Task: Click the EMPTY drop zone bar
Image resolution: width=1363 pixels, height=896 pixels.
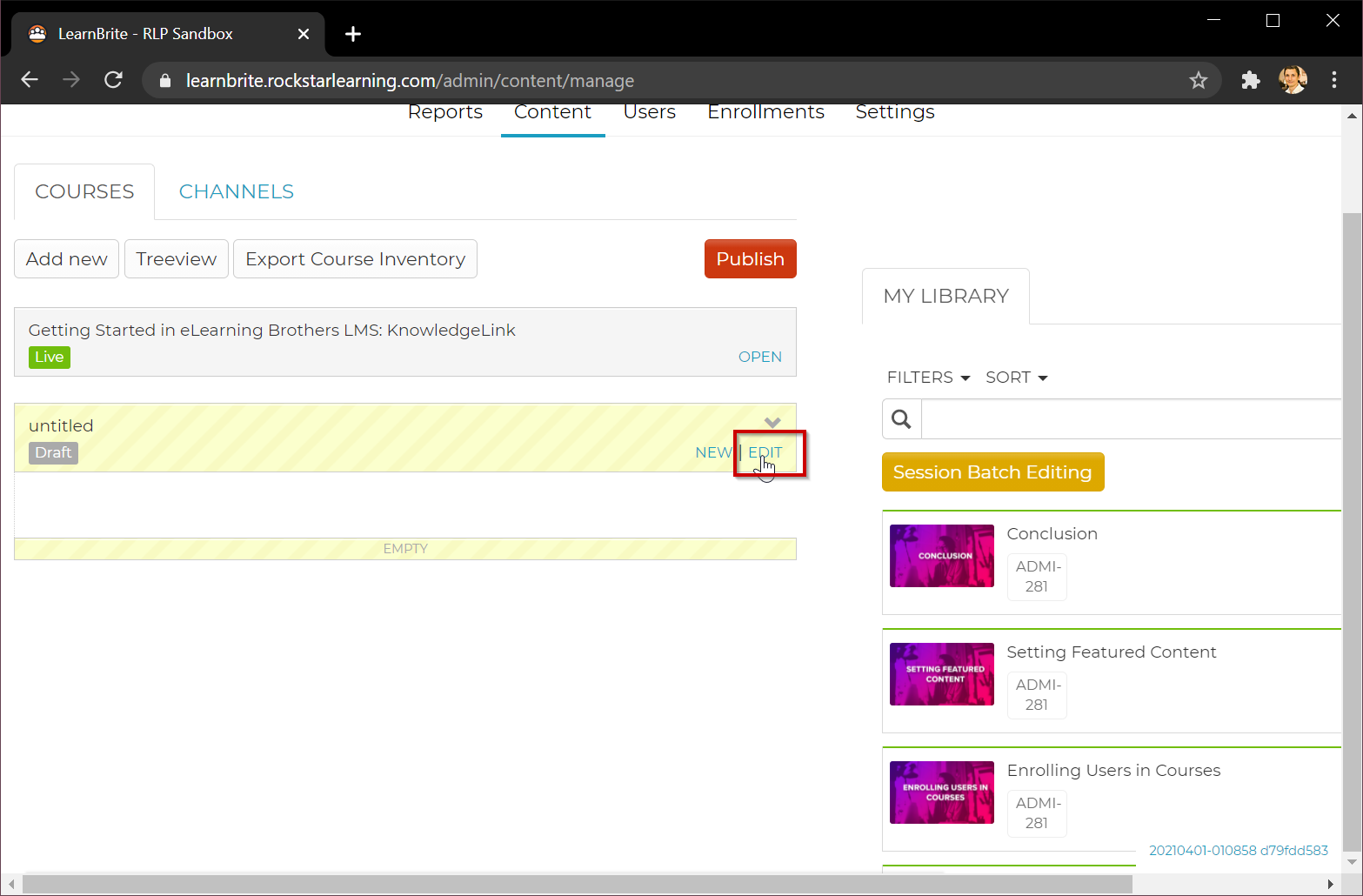Action: pos(405,549)
